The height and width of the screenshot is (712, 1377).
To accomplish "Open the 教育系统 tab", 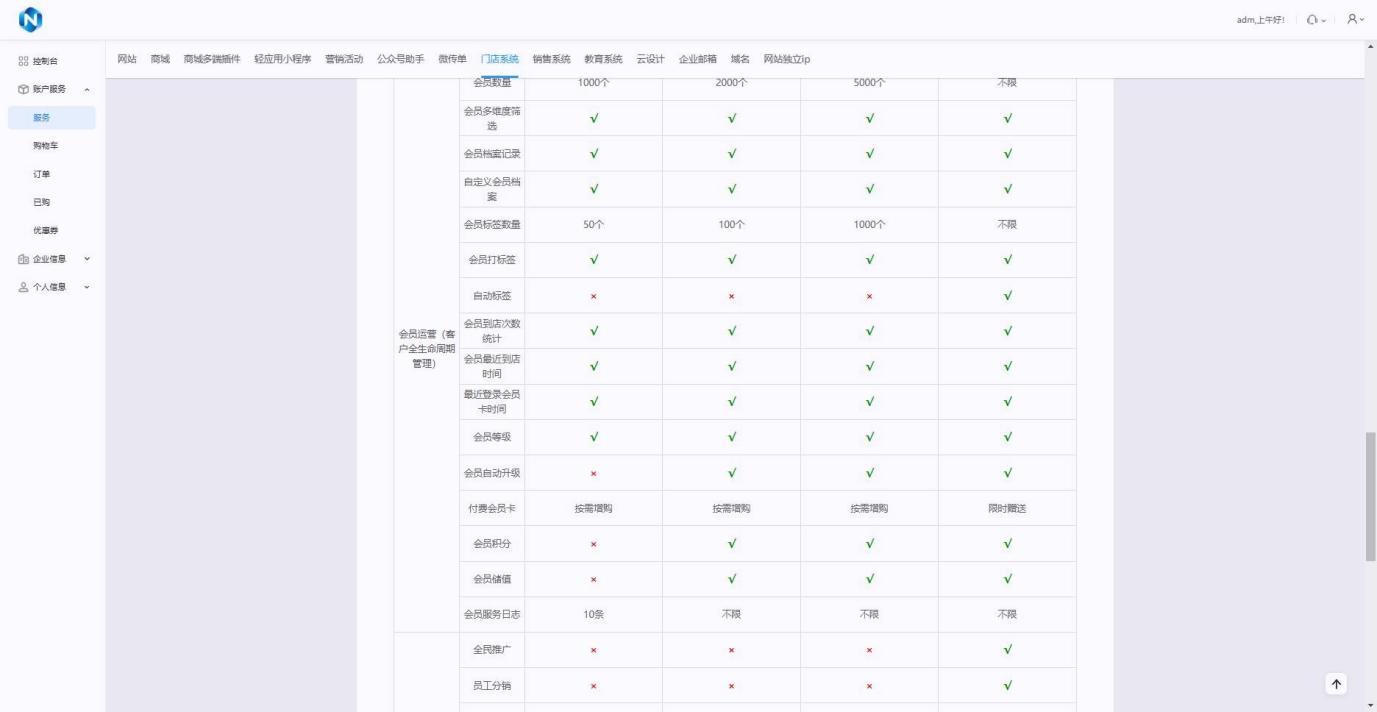I will 603,59.
